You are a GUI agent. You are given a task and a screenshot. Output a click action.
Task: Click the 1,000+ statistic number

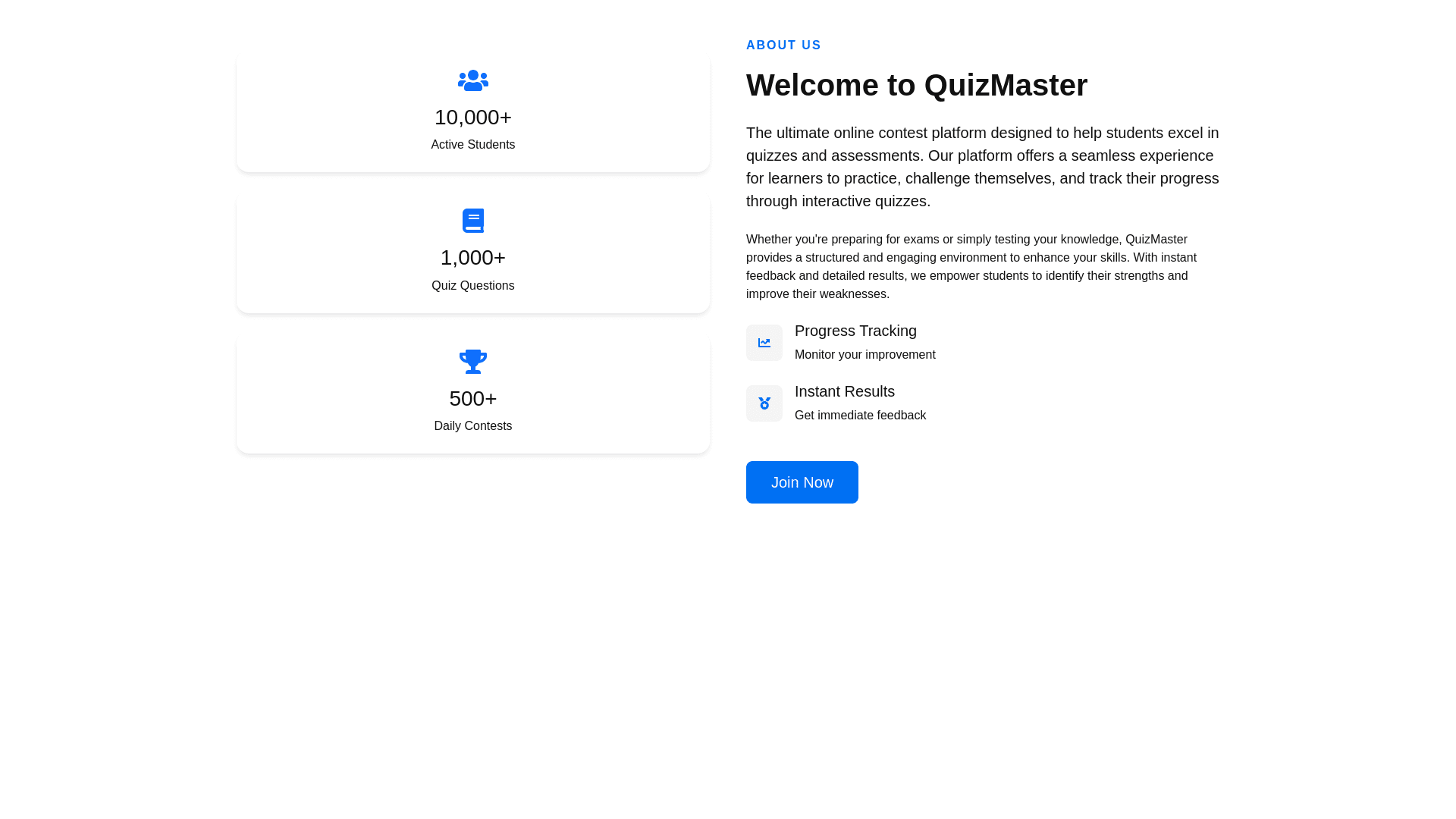pyautogui.click(x=472, y=258)
